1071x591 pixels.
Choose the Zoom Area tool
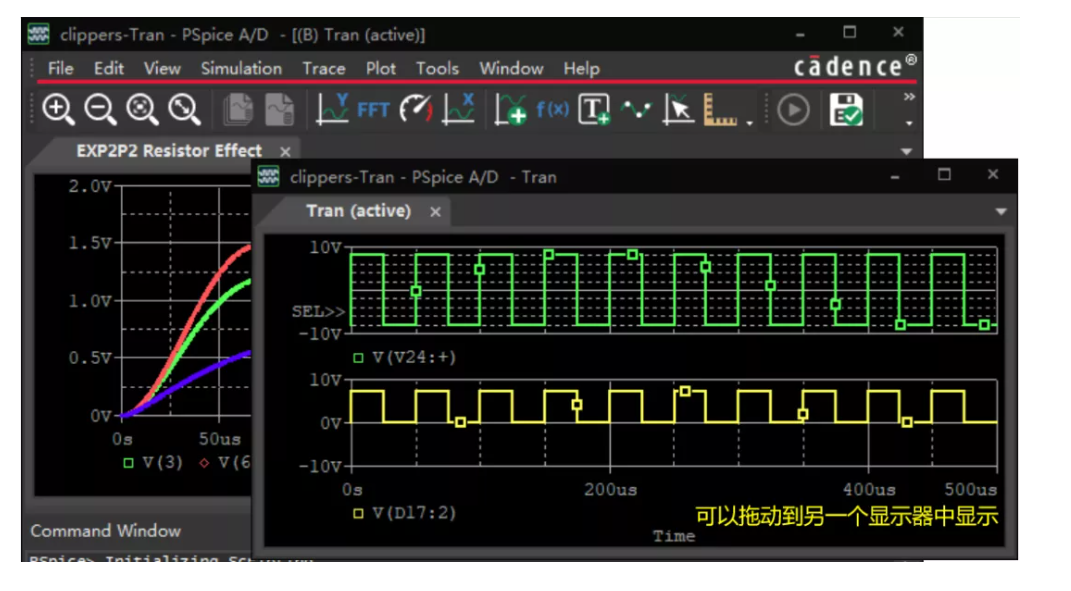click(142, 109)
